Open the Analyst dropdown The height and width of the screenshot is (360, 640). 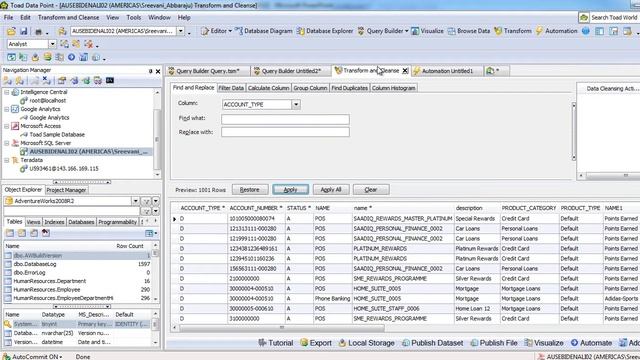[x=52, y=44]
